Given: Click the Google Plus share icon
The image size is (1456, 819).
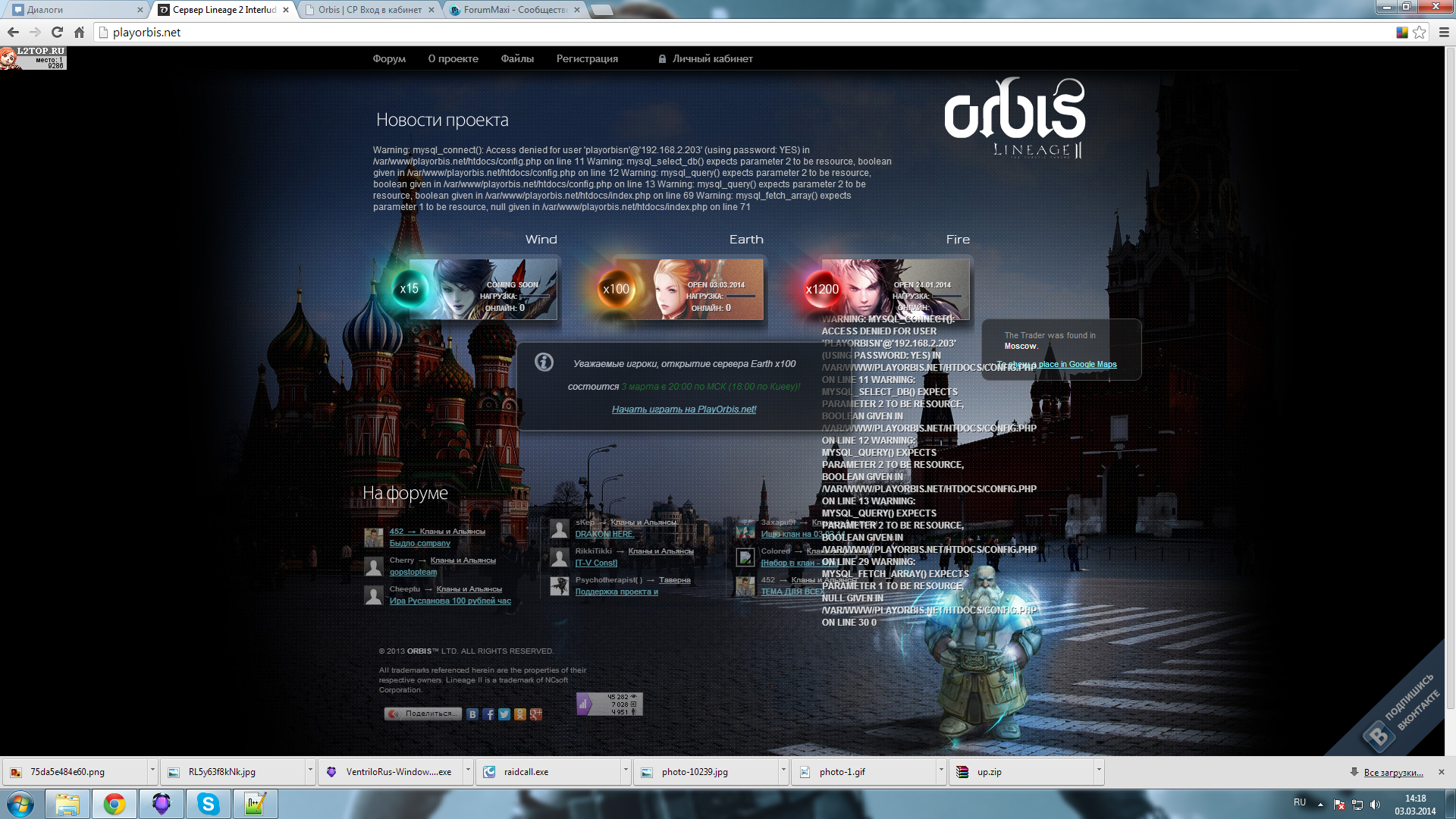Looking at the screenshot, I should pyautogui.click(x=536, y=714).
